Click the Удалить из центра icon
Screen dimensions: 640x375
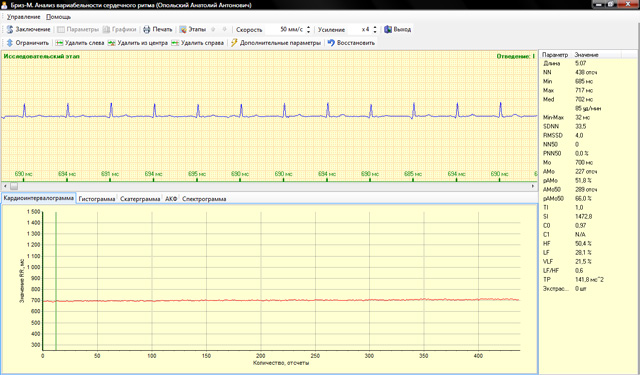pyautogui.click(x=111, y=42)
